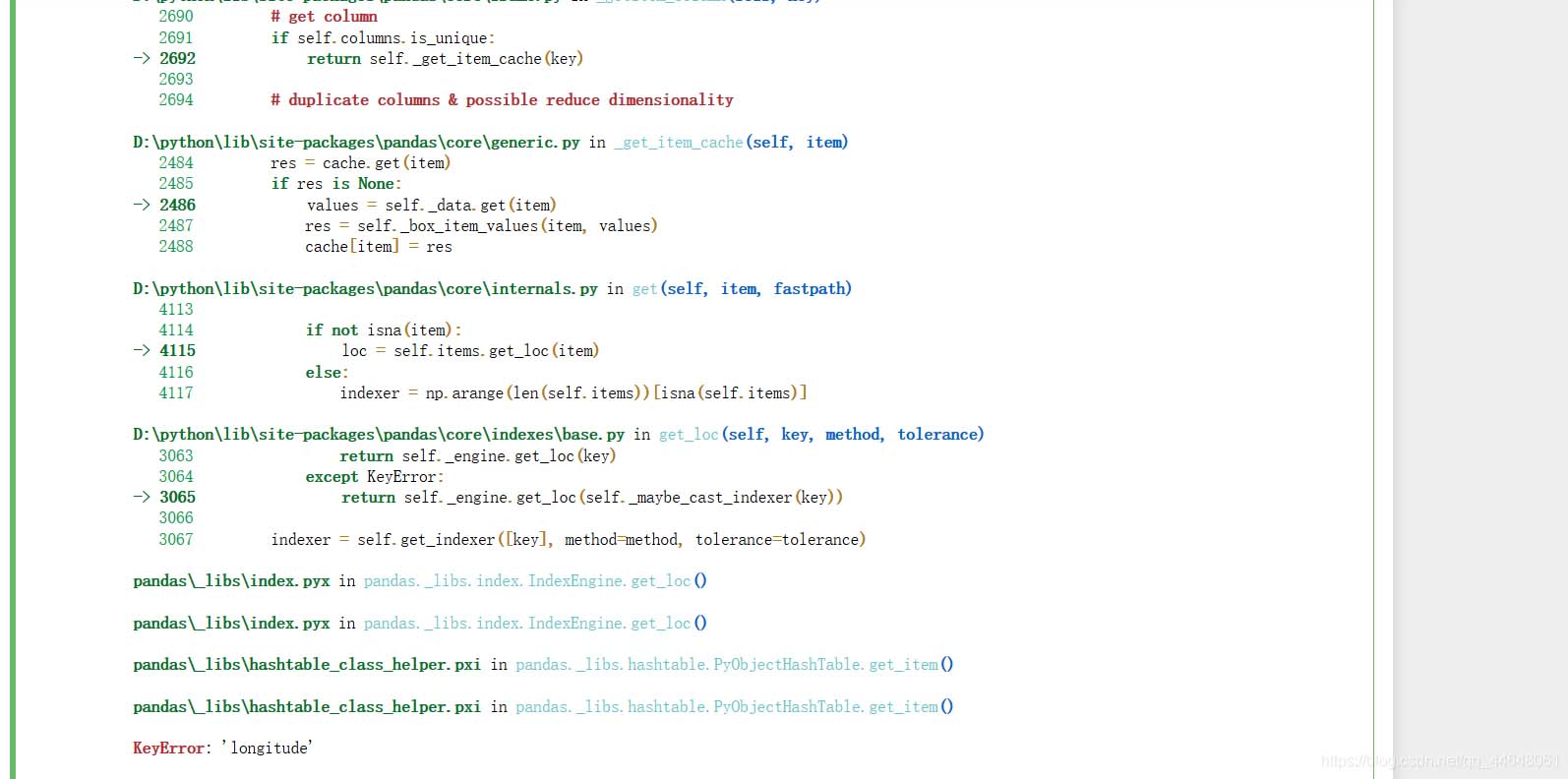Click the blog.csdn.net watermark link
Screen dimensions: 1568x779
pyautogui.click(x=1439, y=760)
